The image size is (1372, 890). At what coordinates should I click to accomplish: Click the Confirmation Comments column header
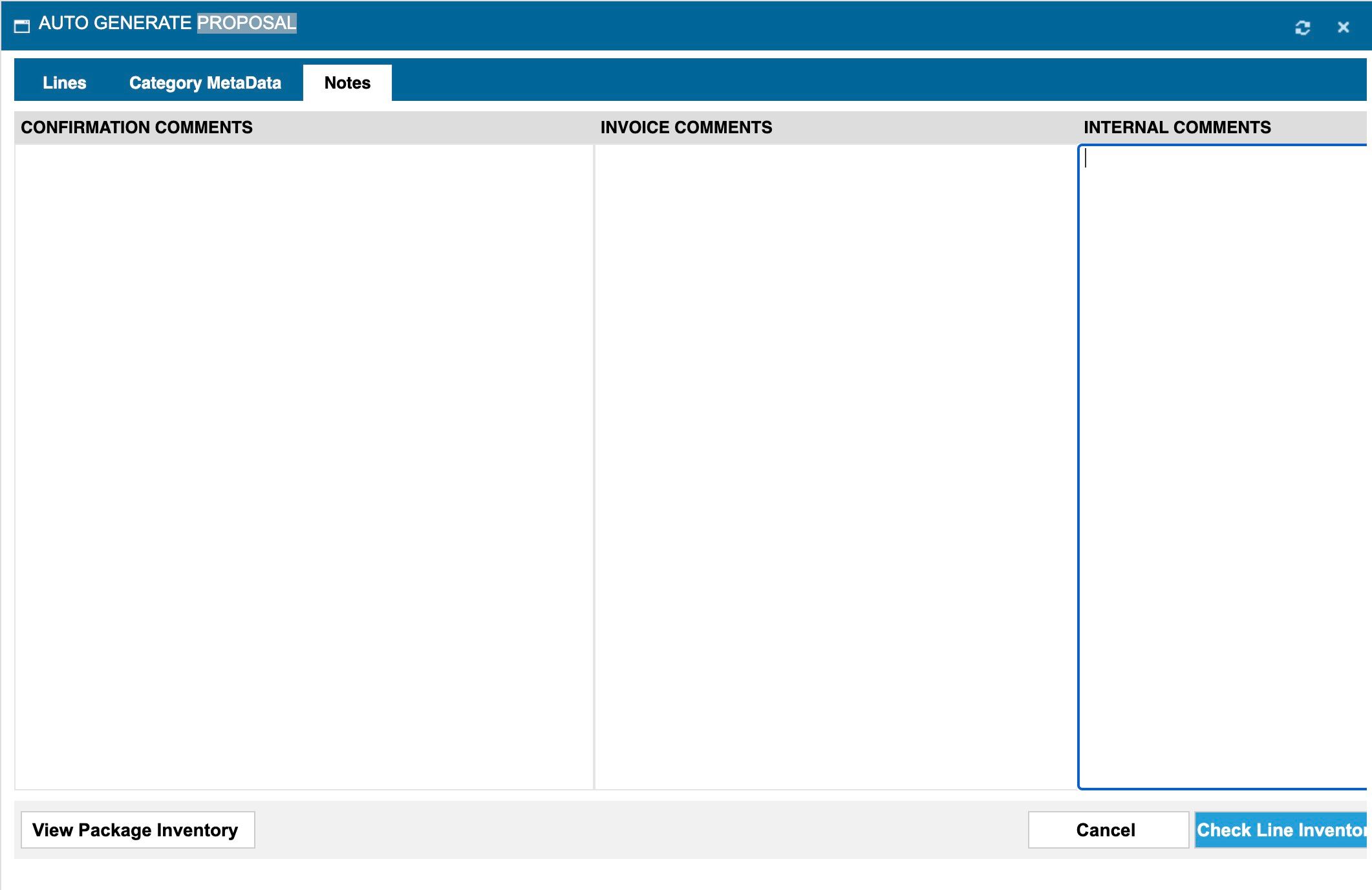(136, 127)
